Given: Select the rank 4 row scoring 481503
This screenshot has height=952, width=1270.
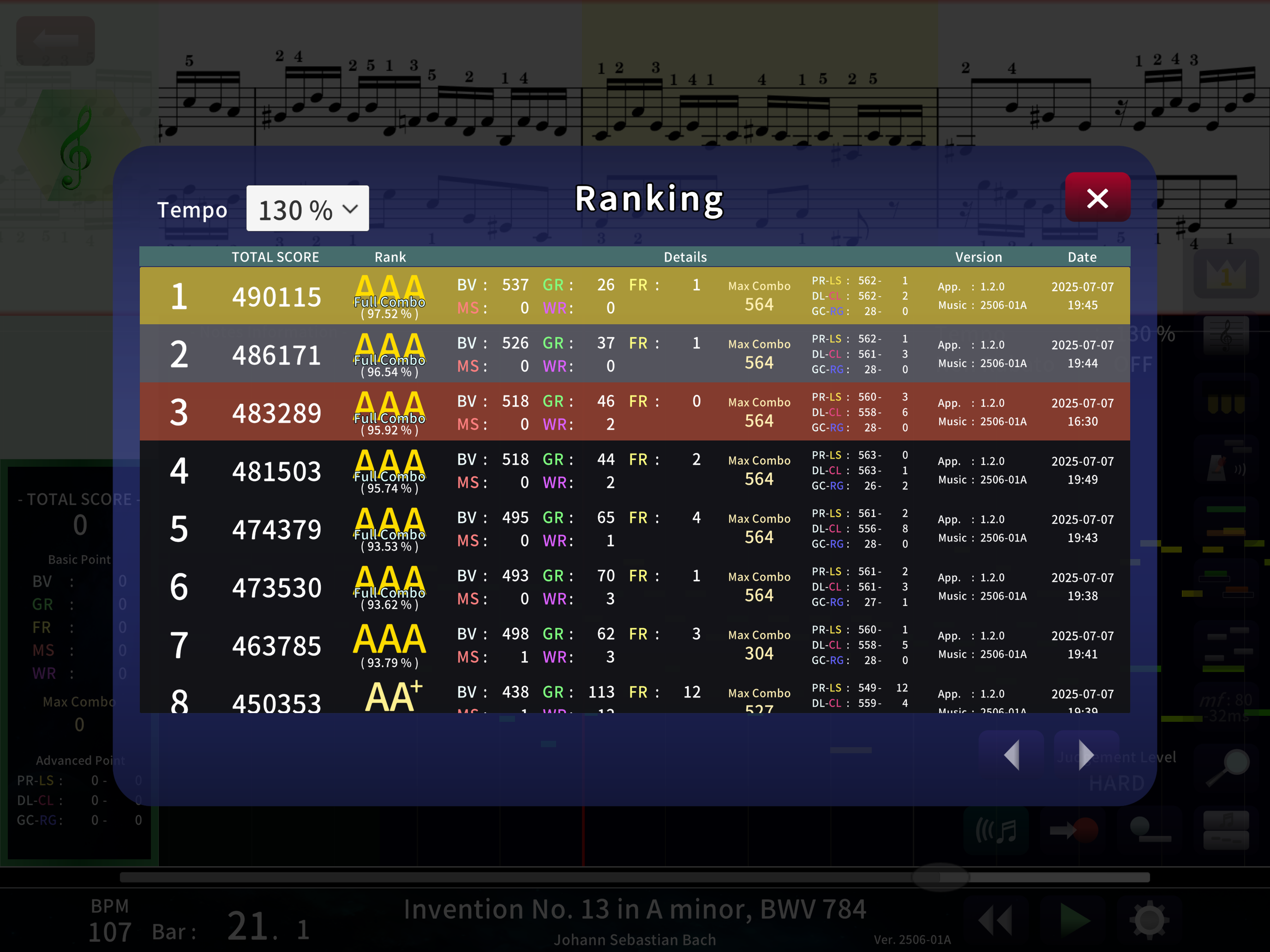Looking at the screenshot, I should [x=635, y=470].
